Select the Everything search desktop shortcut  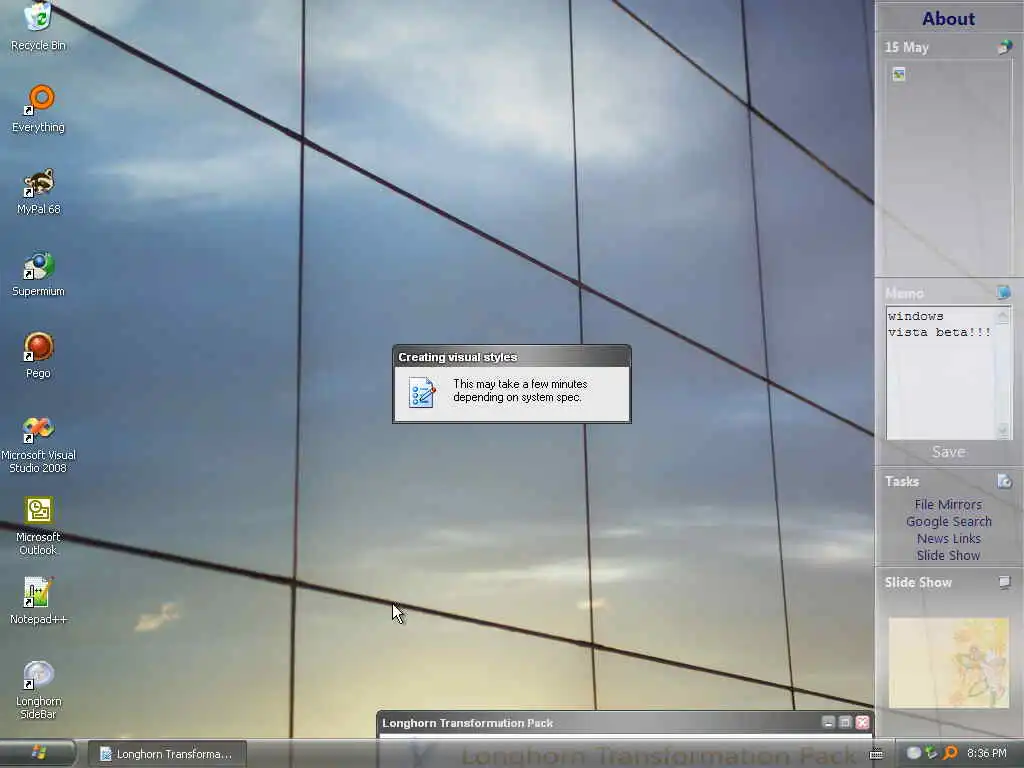39,109
